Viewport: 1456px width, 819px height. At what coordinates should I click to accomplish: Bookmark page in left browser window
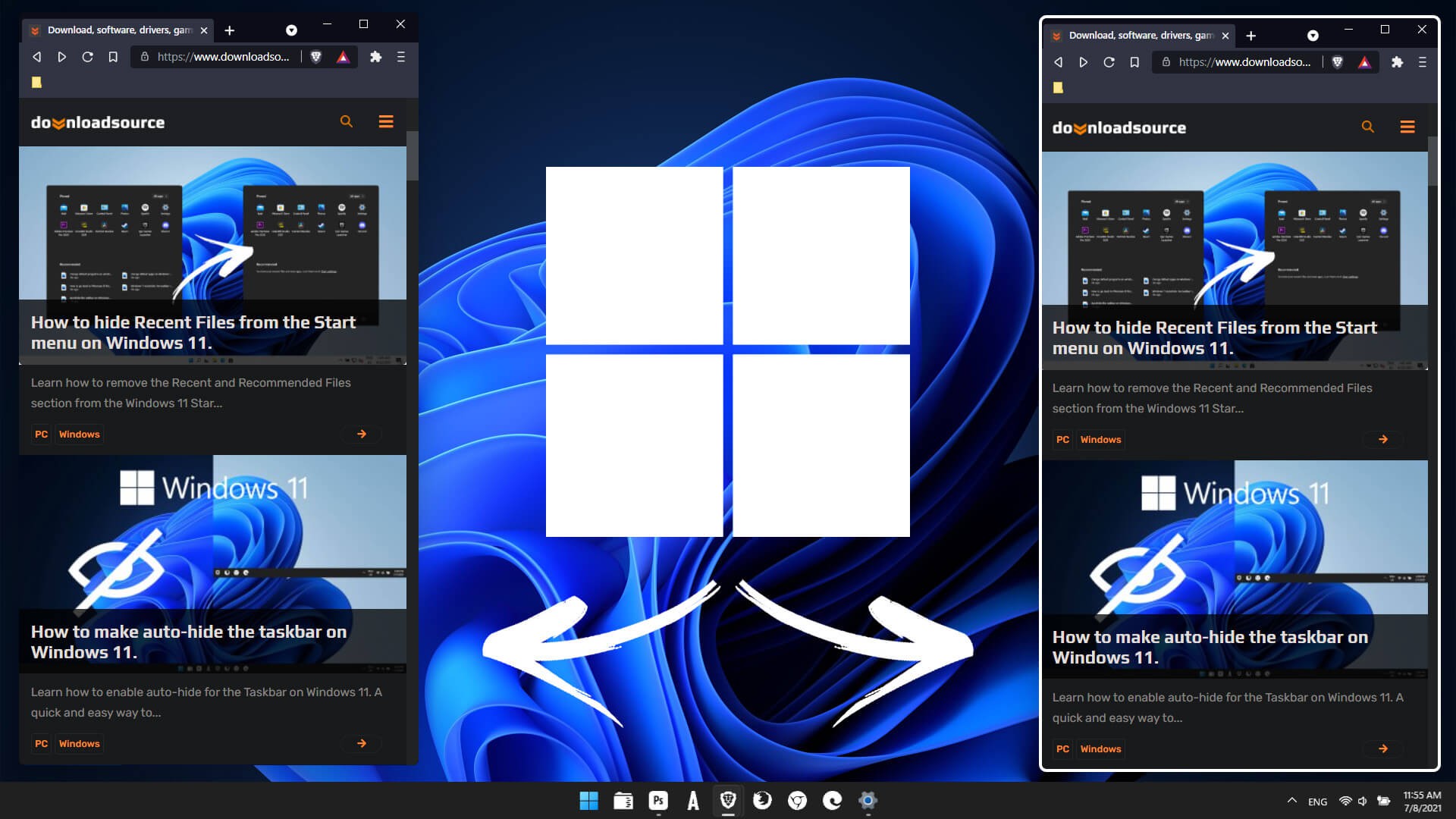(x=113, y=57)
